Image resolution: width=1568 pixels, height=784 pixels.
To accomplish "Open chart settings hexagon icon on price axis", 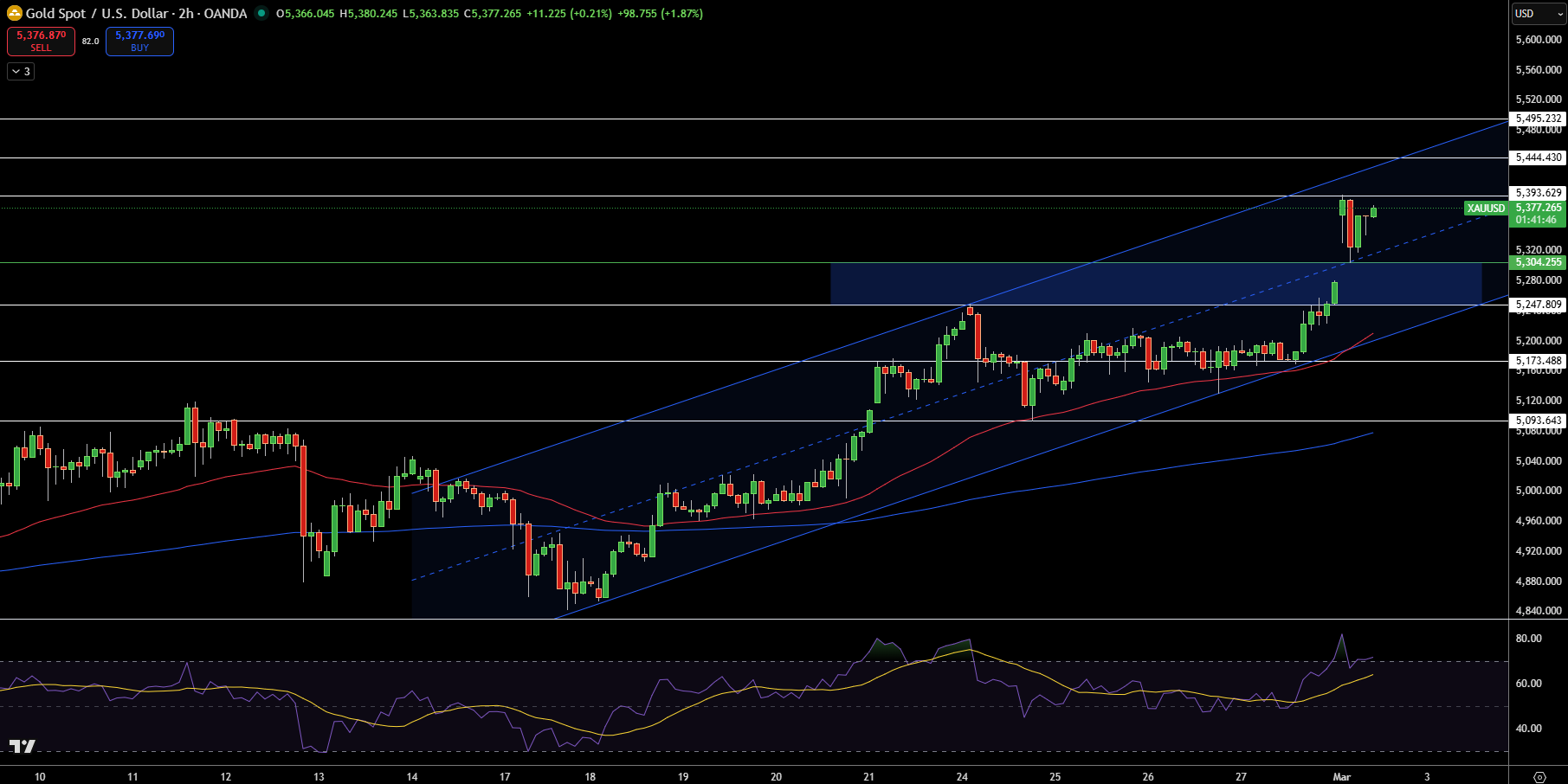I will point(1539,776).
